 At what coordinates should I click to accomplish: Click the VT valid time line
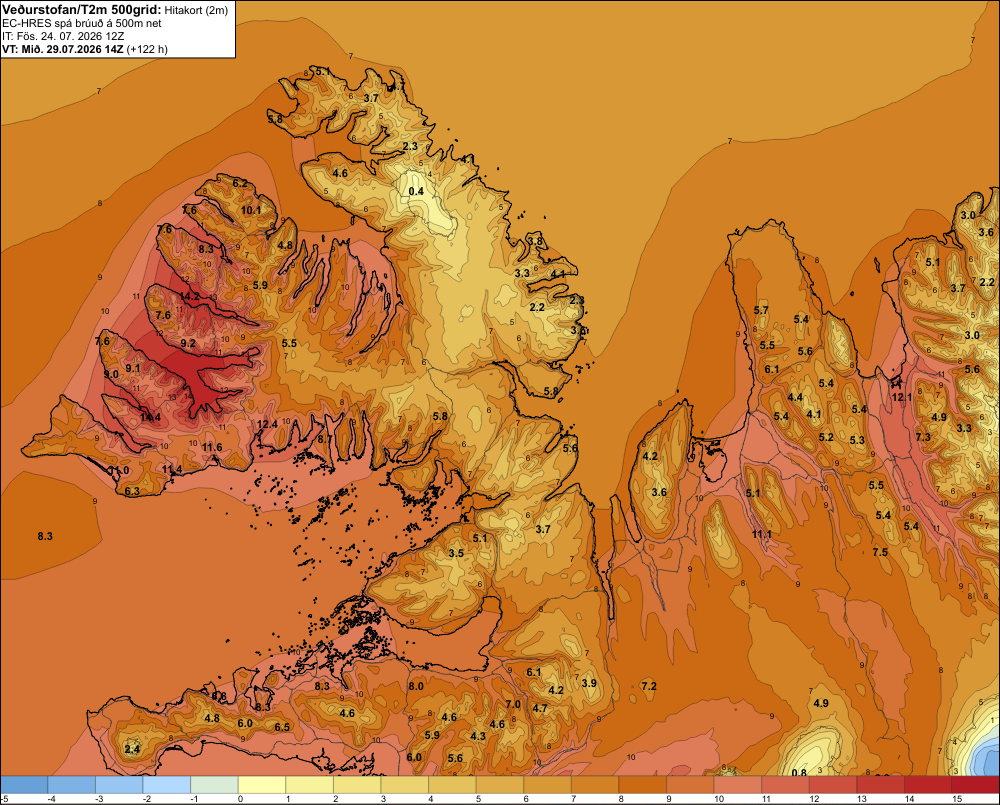(x=85, y=49)
